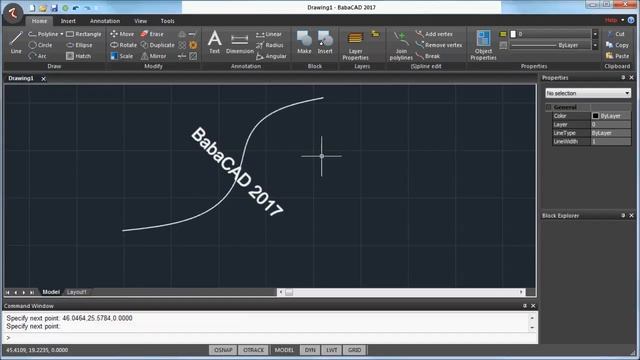Open the No selection combo box

[x=588, y=93]
